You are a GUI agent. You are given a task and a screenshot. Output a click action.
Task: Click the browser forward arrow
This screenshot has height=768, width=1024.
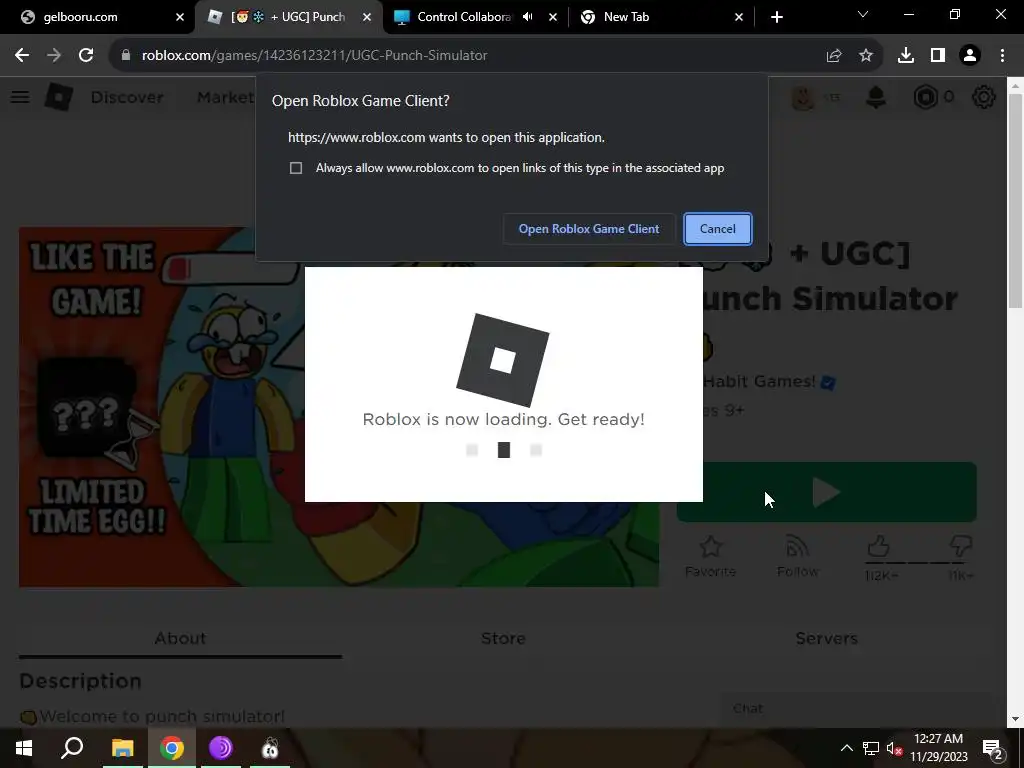(x=54, y=55)
